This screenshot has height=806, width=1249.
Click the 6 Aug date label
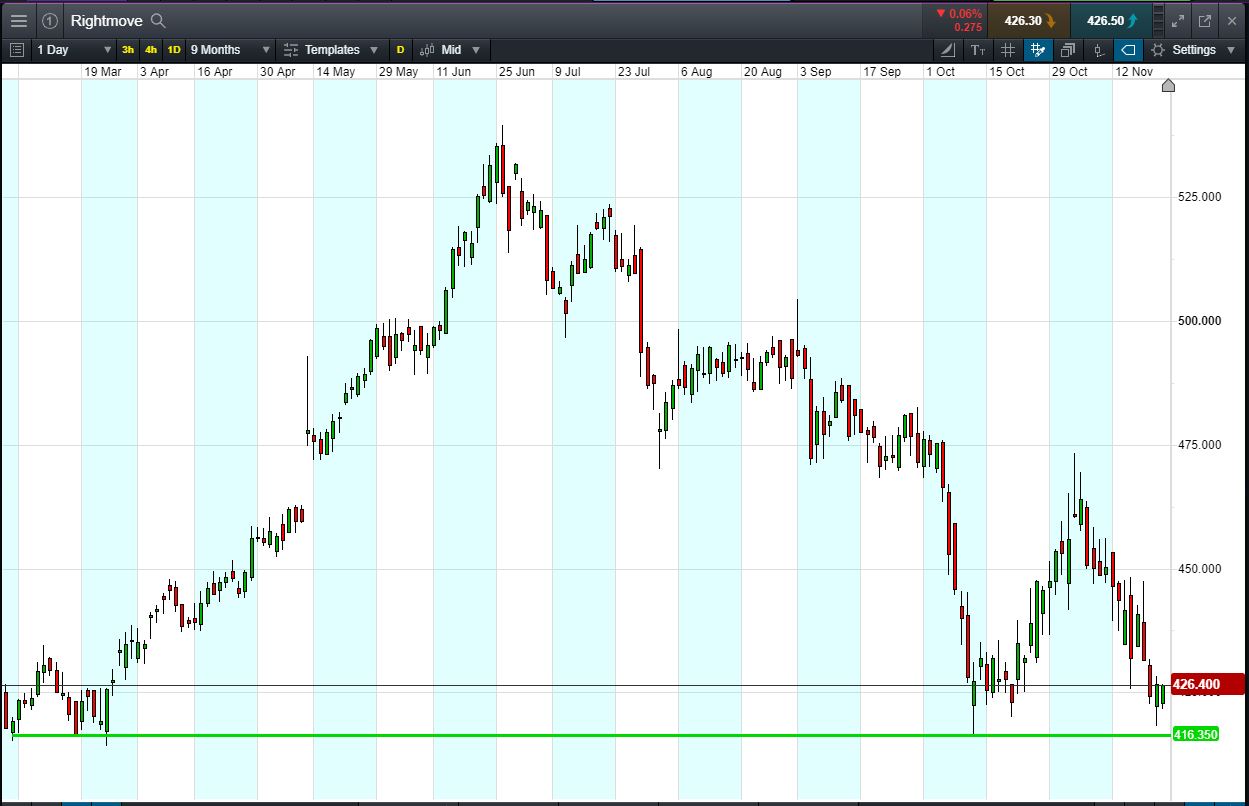(696, 71)
